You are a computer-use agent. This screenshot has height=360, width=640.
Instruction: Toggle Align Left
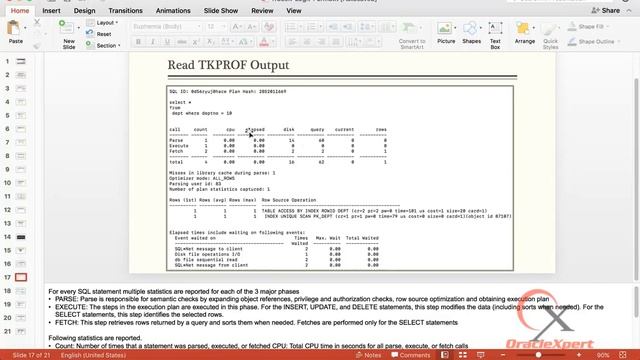(292, 42)
